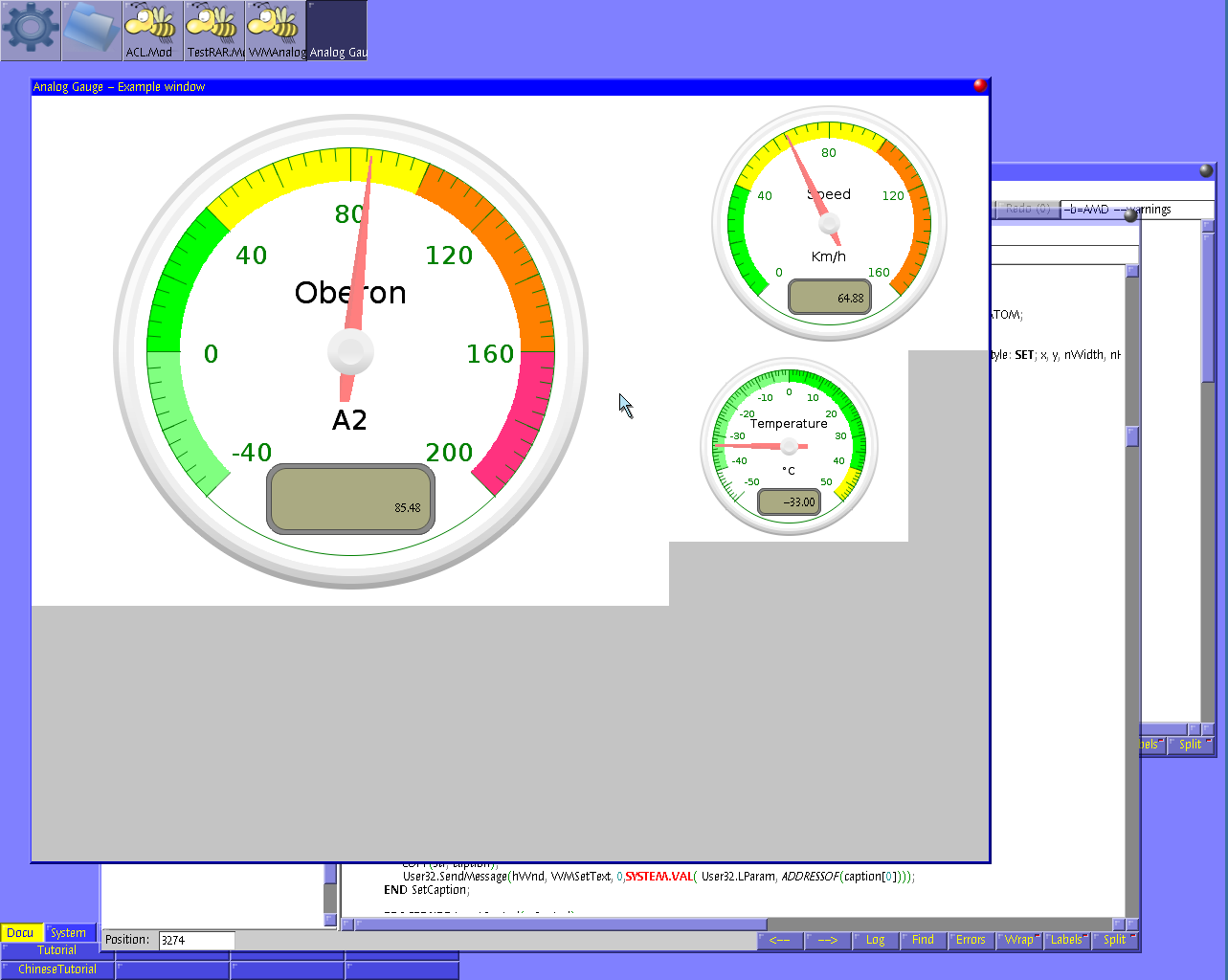Click the Speed gauge display 64.88
This screenshot has height=980, width=1228.
(x=830, y=298)
